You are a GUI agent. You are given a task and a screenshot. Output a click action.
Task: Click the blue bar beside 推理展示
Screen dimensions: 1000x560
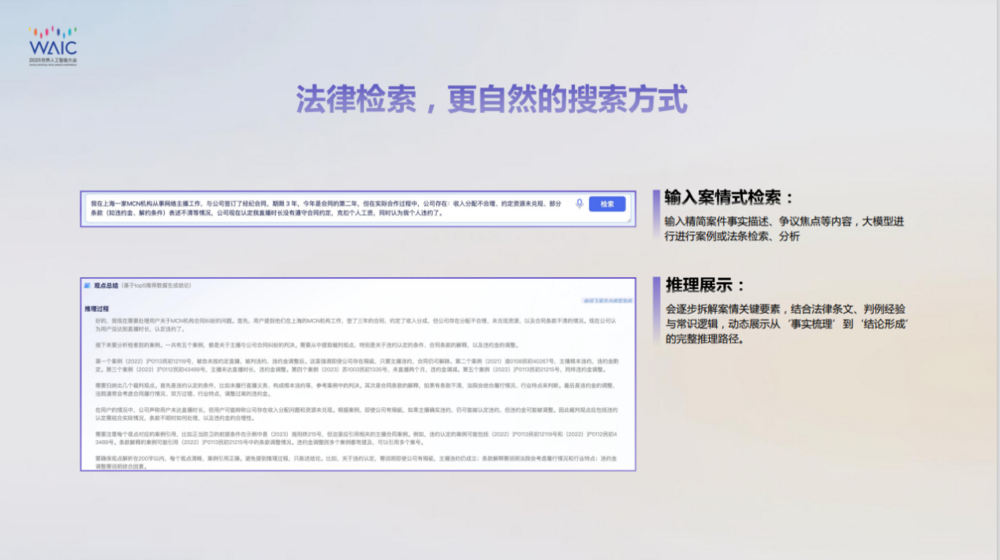coord(655,285)
